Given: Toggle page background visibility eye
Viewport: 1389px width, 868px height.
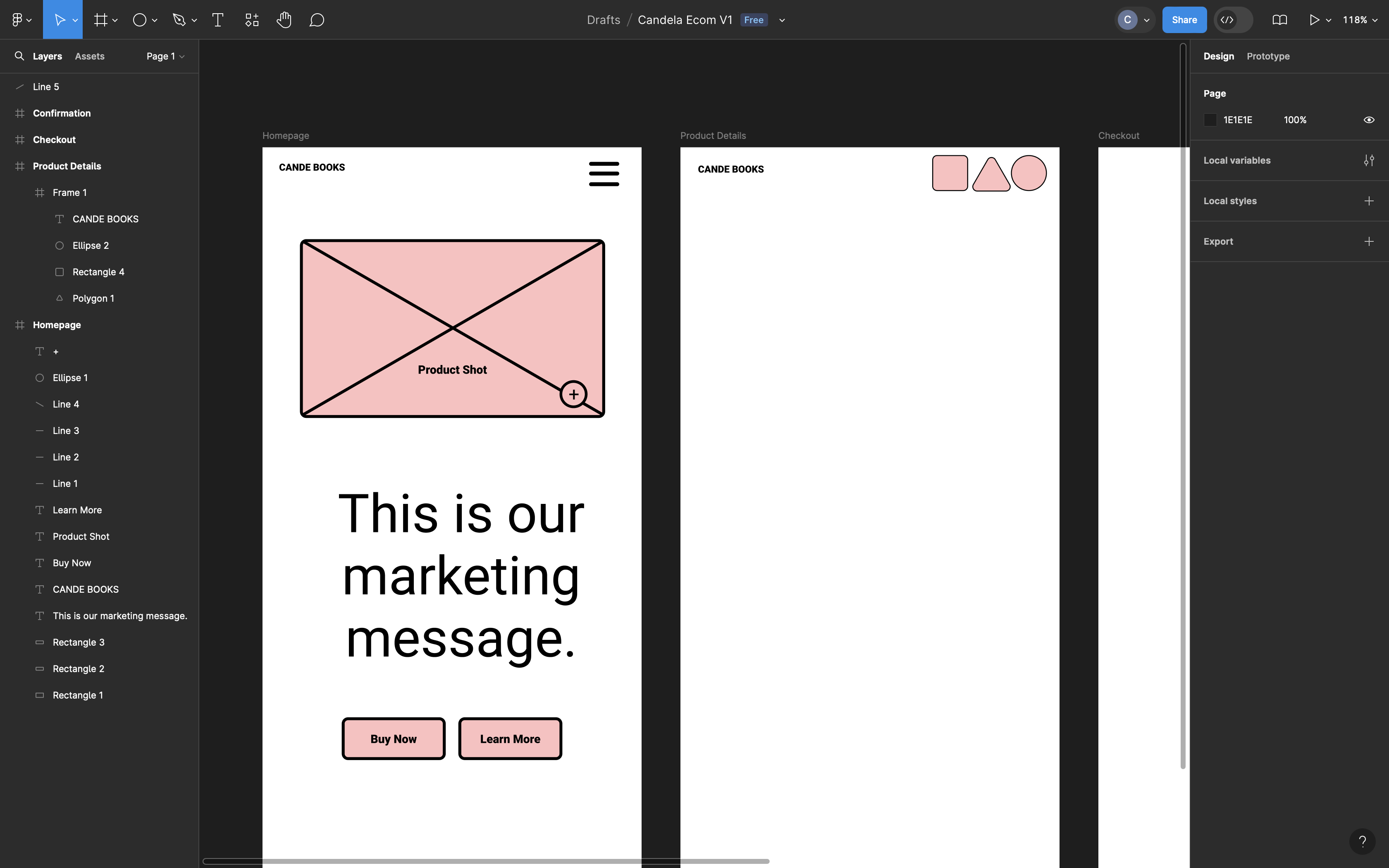Looking at the screenshot, I should 1369,119.
